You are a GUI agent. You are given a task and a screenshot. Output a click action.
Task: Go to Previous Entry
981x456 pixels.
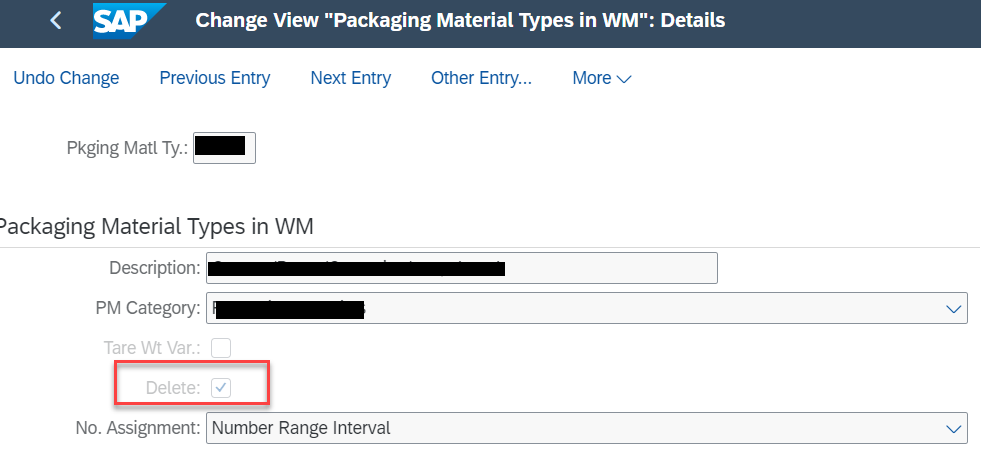(215, 78)
